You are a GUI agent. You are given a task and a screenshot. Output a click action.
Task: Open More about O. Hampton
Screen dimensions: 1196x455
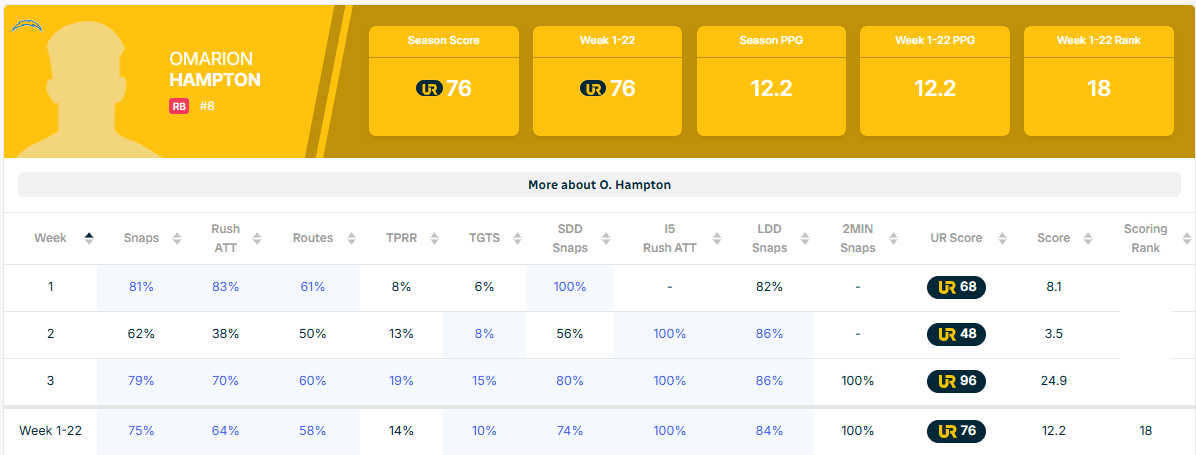(x=599, y=185)
